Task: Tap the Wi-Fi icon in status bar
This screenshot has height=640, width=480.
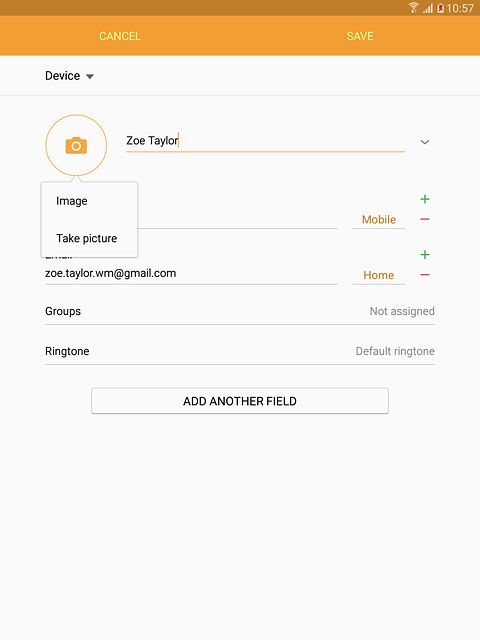Action: point(413,8)
